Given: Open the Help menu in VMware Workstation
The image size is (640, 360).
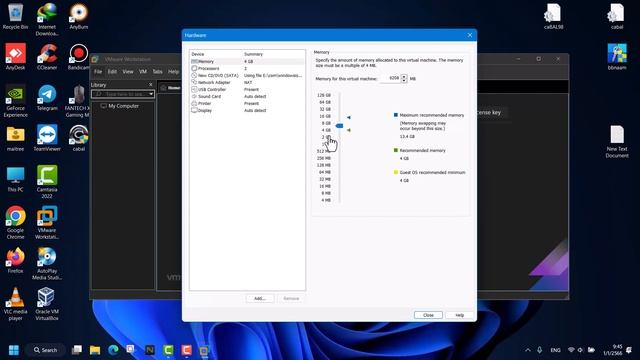Looking at the screenshot, I should click(x=173, y=71).
